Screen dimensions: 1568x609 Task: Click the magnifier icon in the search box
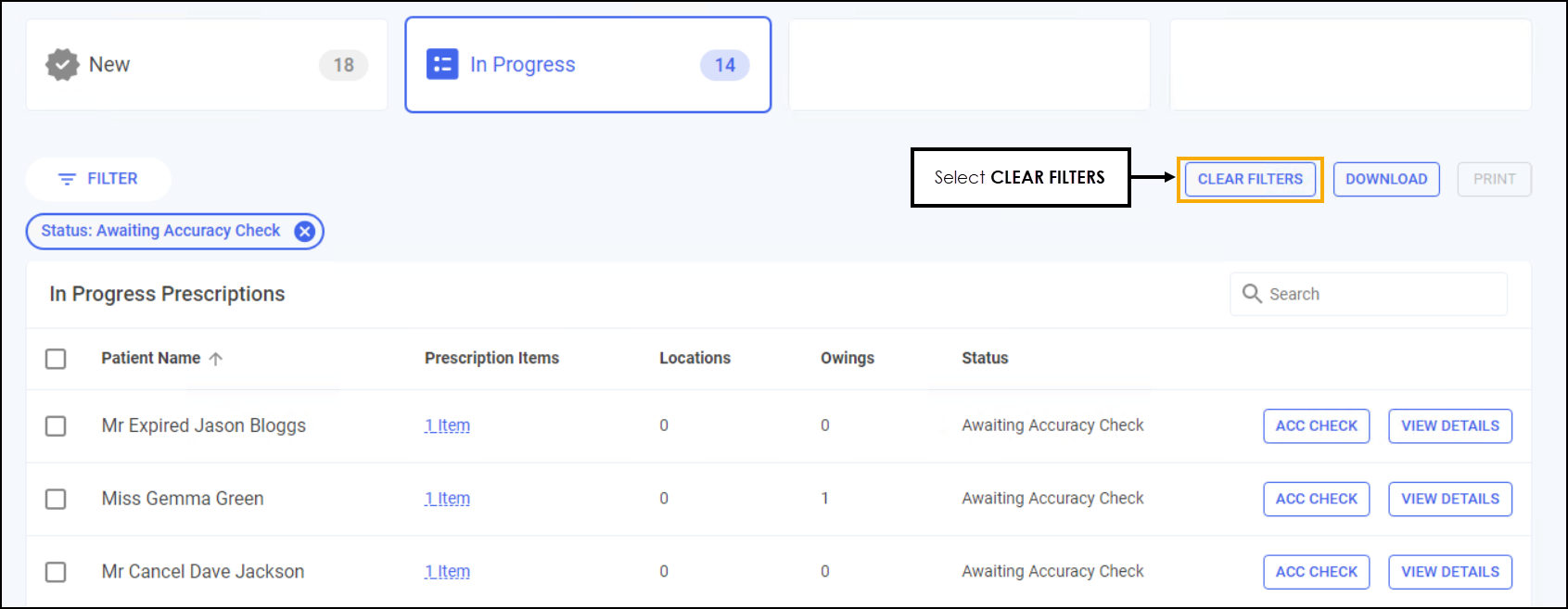(1252, 294)
